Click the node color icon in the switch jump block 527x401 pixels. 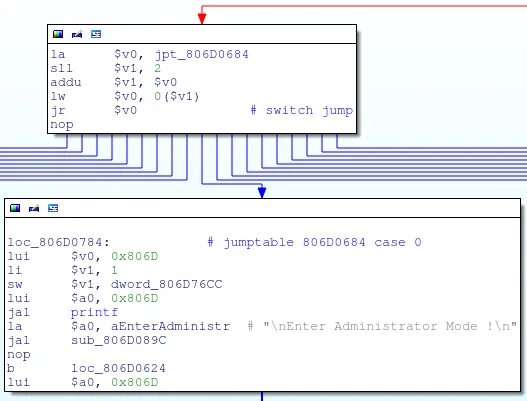(x=58, y=34)
